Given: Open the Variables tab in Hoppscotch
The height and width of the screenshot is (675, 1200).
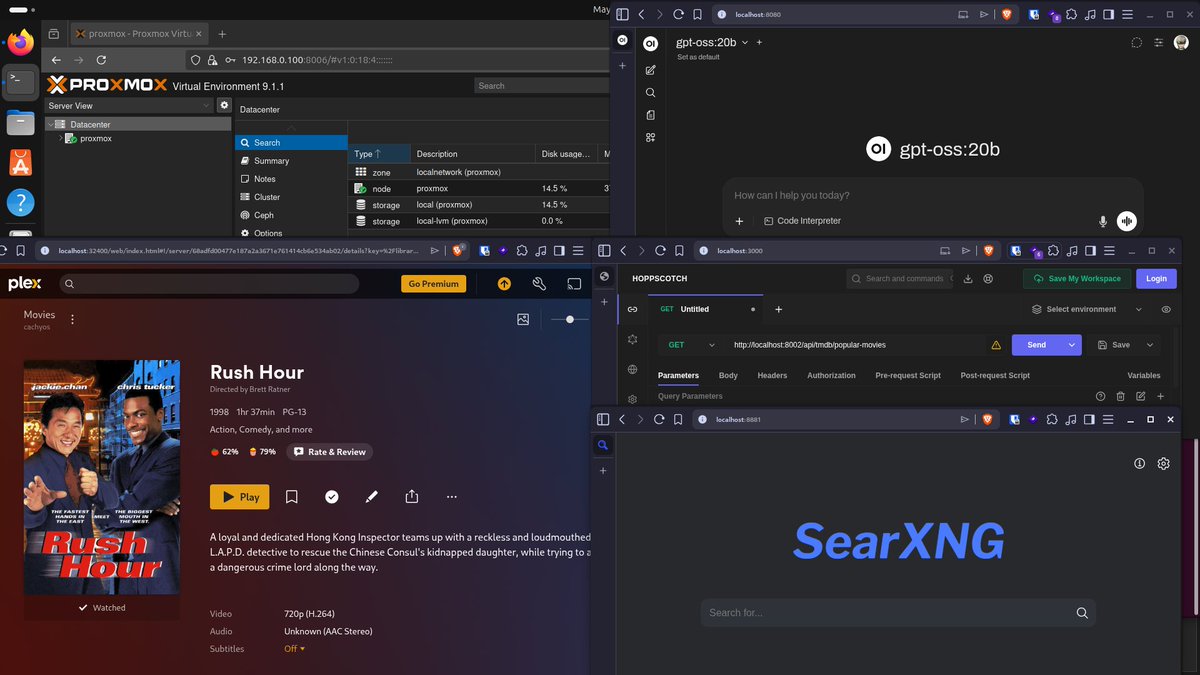Looking at the screenshot, I should (1144, 376).
